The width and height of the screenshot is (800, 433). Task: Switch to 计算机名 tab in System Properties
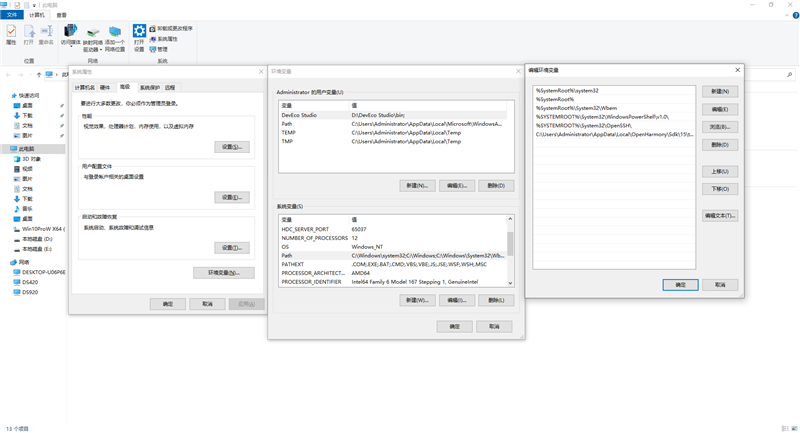(x=85, y=88)
